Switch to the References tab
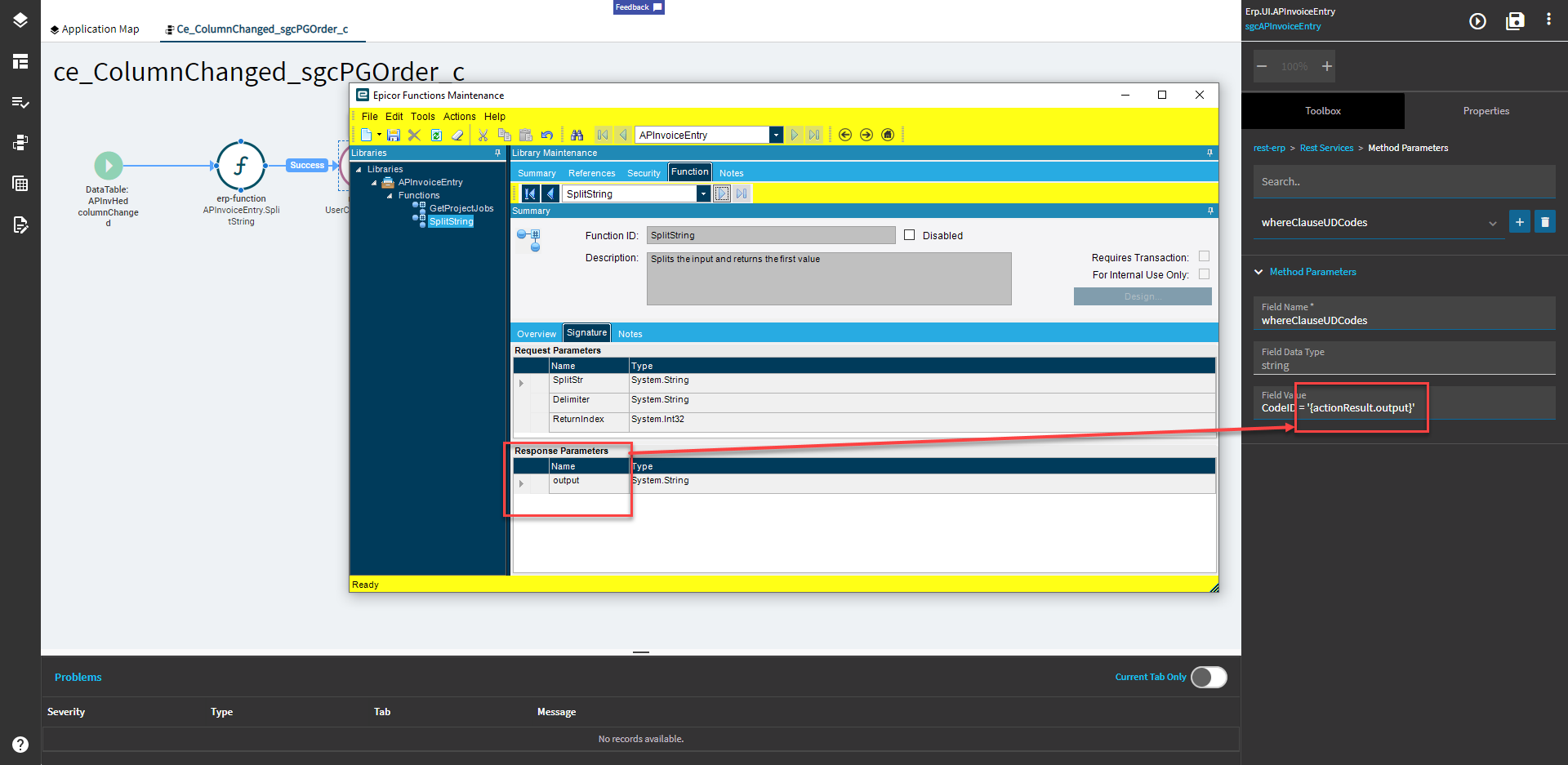Viewport: 1568px width, 765px height. [592, 173]
